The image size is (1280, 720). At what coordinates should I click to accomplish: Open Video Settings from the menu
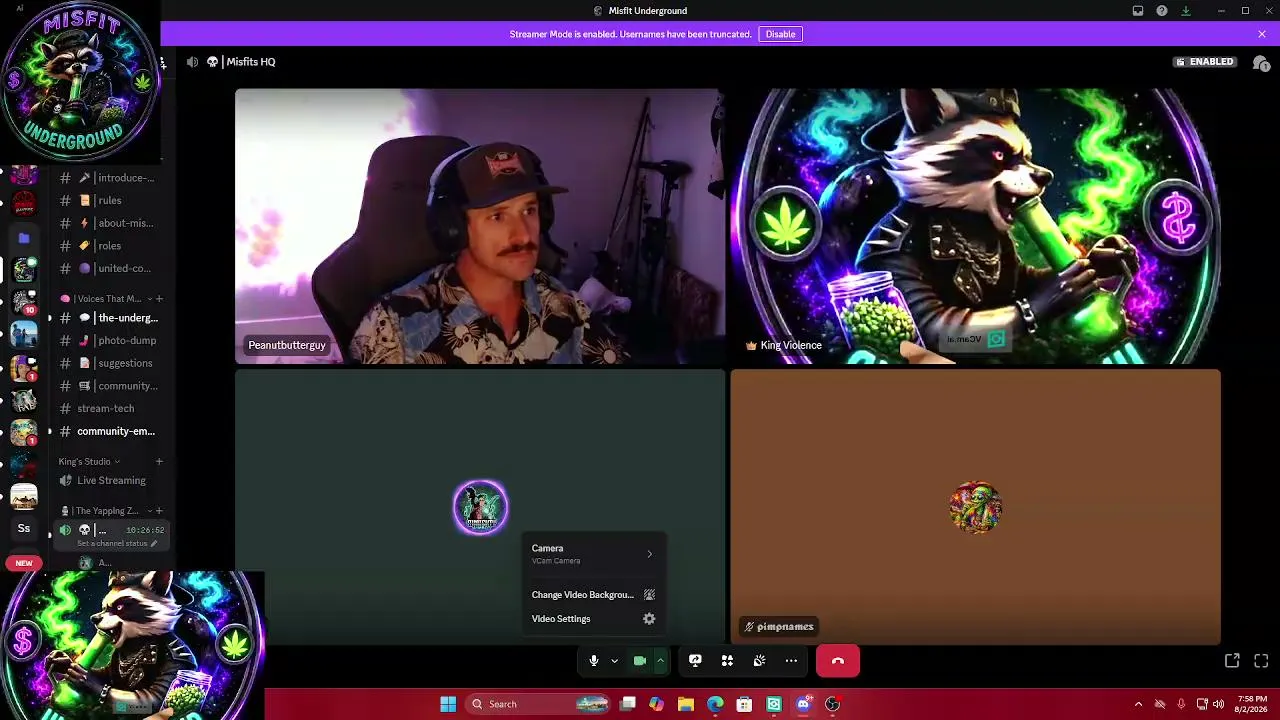(x=593, y=619)
